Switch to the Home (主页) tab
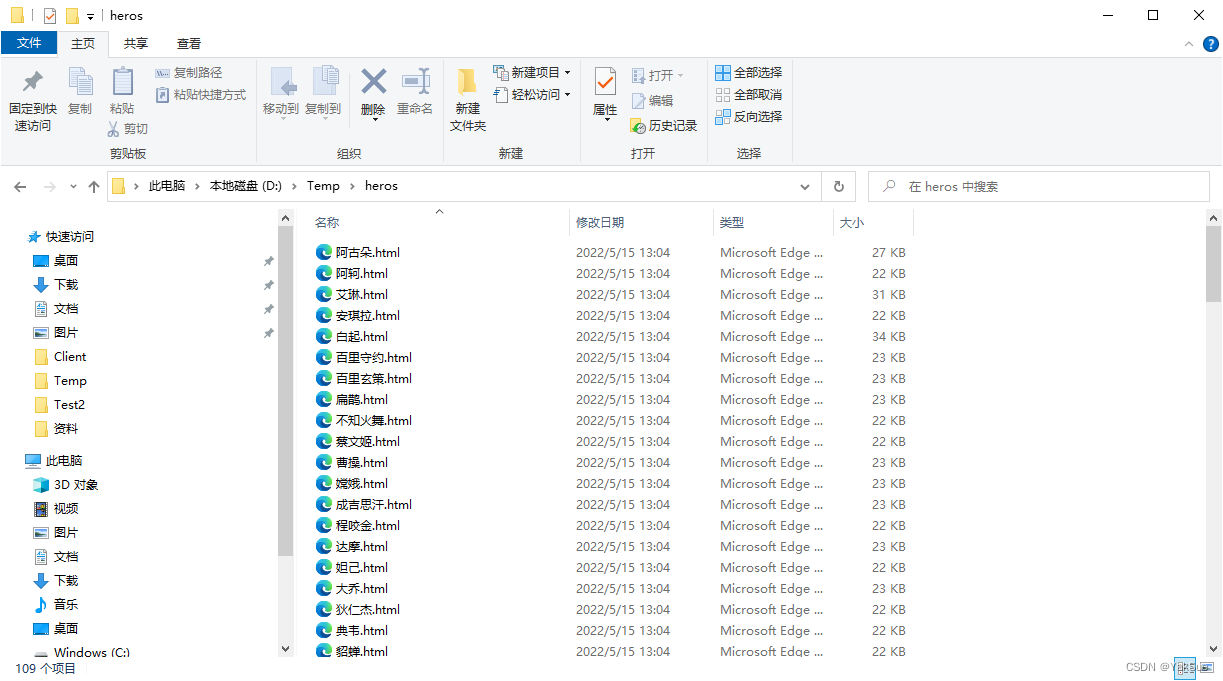Screen dimensions: 1223x681 83,43
